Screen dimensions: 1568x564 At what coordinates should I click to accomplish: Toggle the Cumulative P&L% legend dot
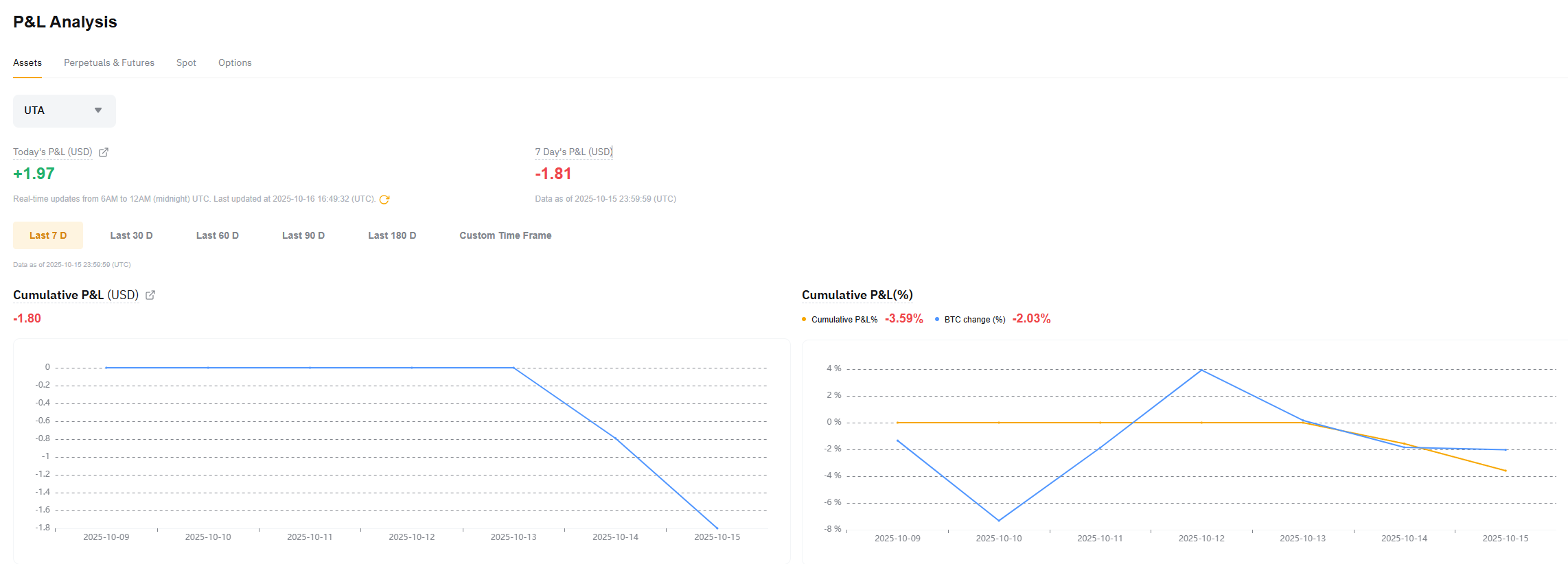coord(804,319)
